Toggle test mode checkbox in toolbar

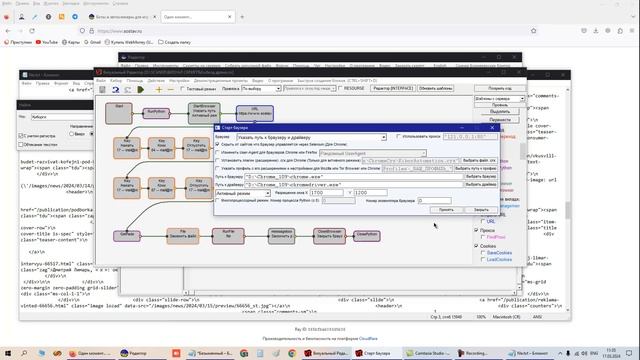click(182, 89)
